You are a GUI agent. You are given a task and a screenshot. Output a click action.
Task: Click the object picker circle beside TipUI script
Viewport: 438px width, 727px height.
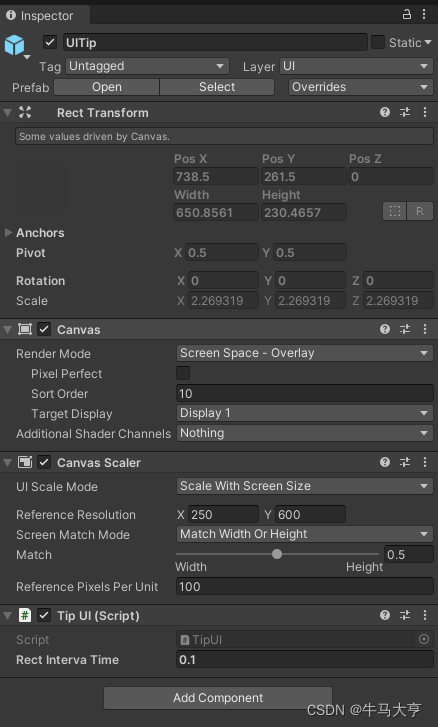pyautogui.click(x=424, y=639)
